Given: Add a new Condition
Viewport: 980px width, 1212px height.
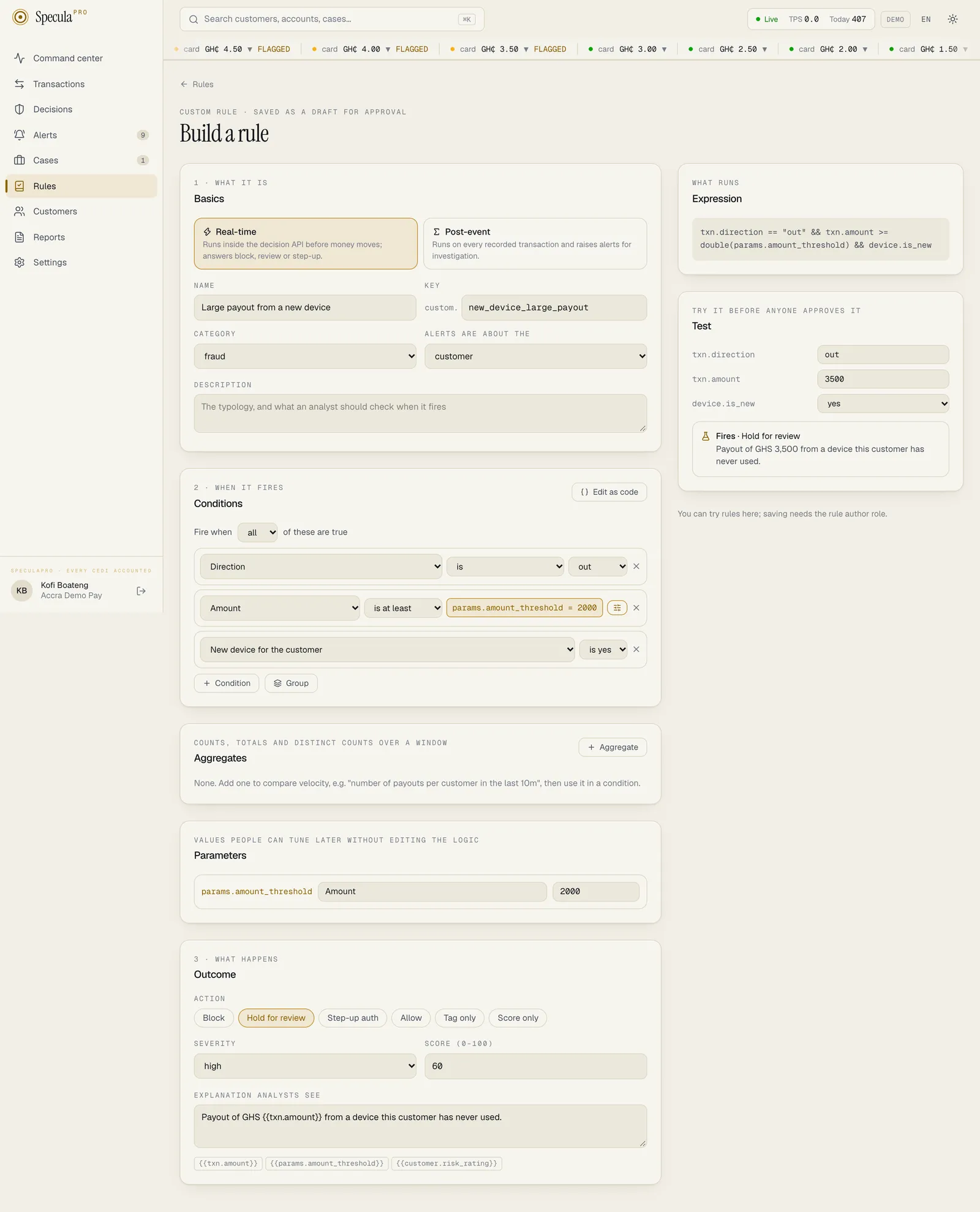Looking at the screenshot, I should pos(227,683).
